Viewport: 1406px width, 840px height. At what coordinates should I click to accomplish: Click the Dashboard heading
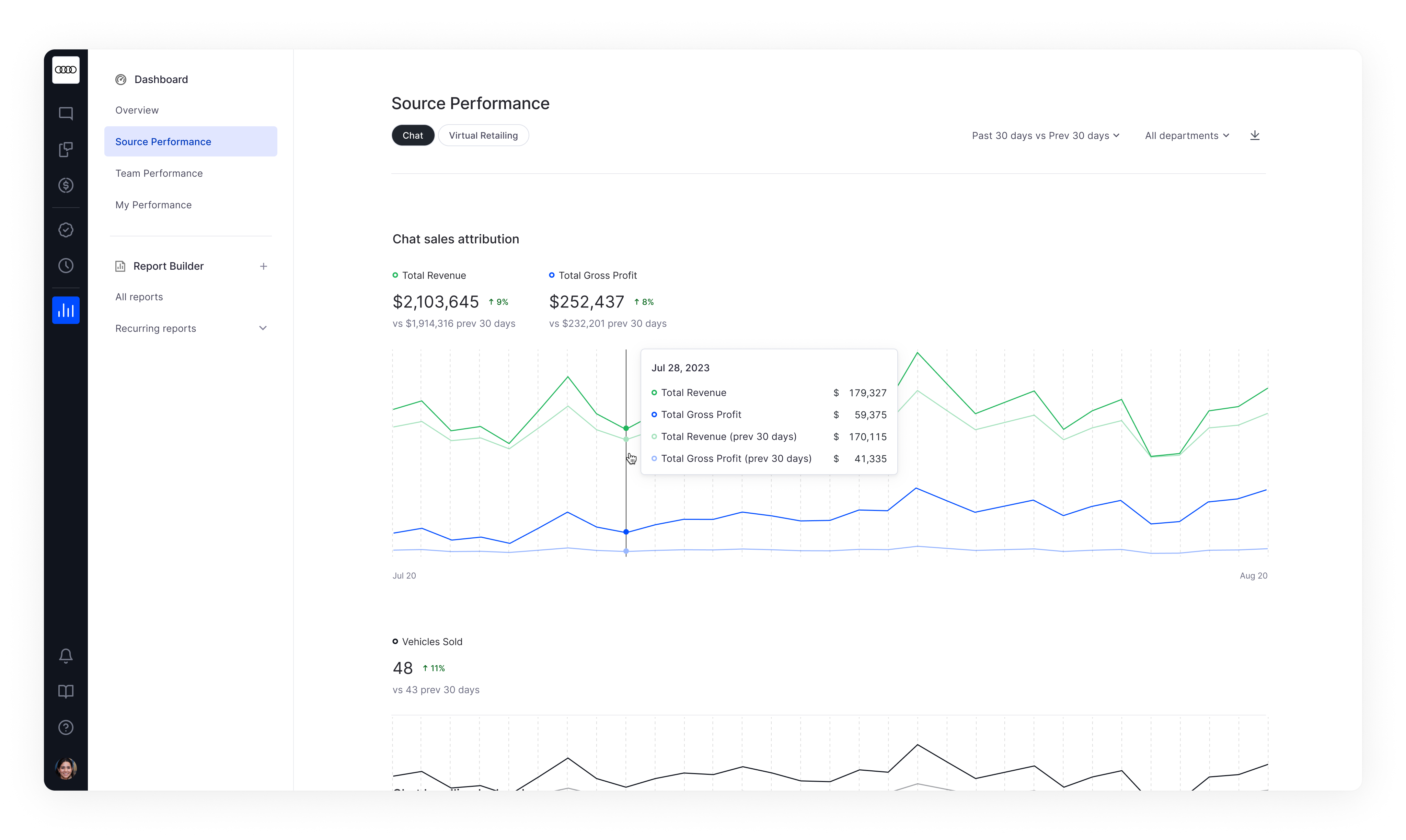coord(161,80)
